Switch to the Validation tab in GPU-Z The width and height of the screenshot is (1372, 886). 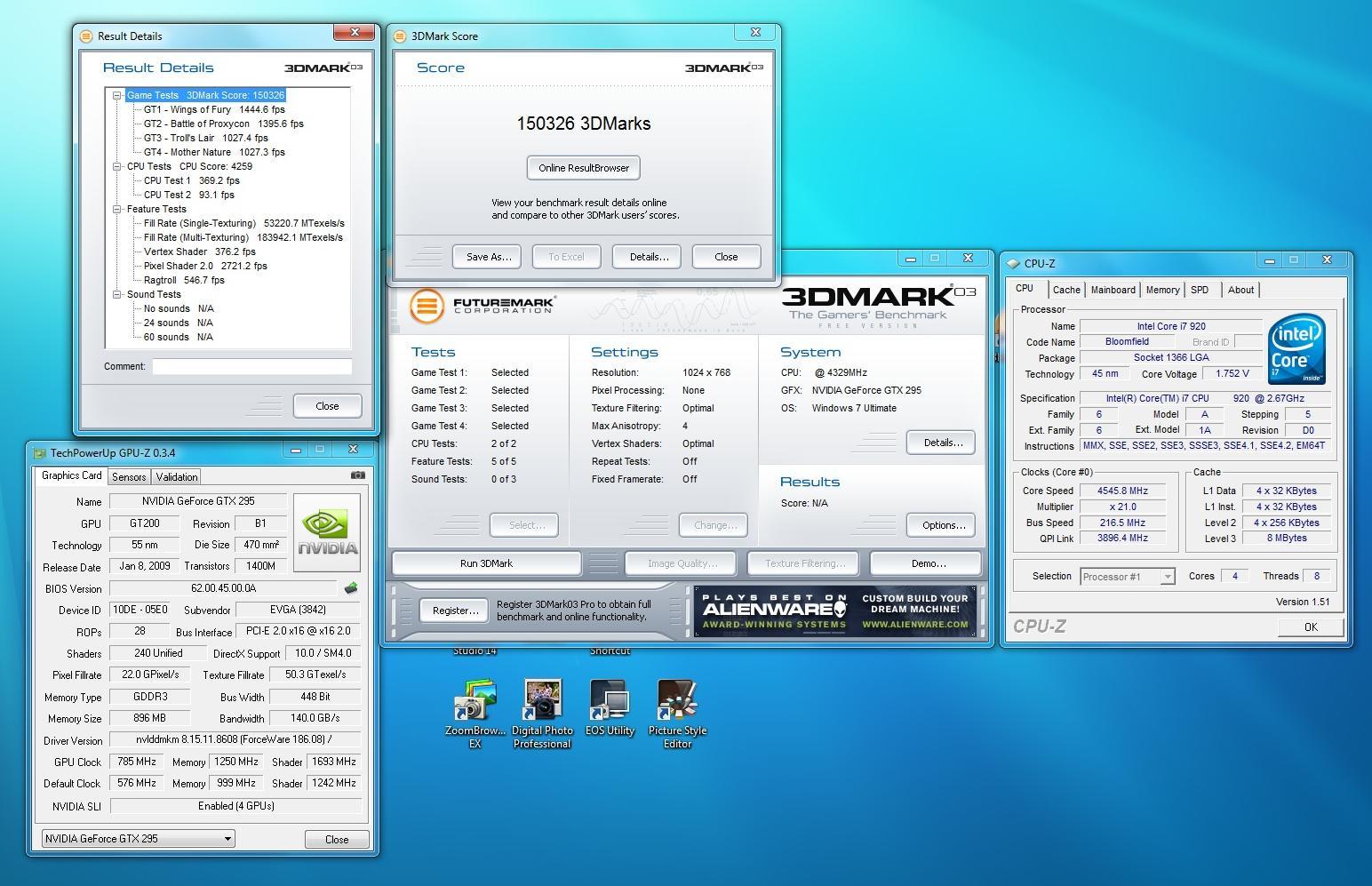click(177, 477)
